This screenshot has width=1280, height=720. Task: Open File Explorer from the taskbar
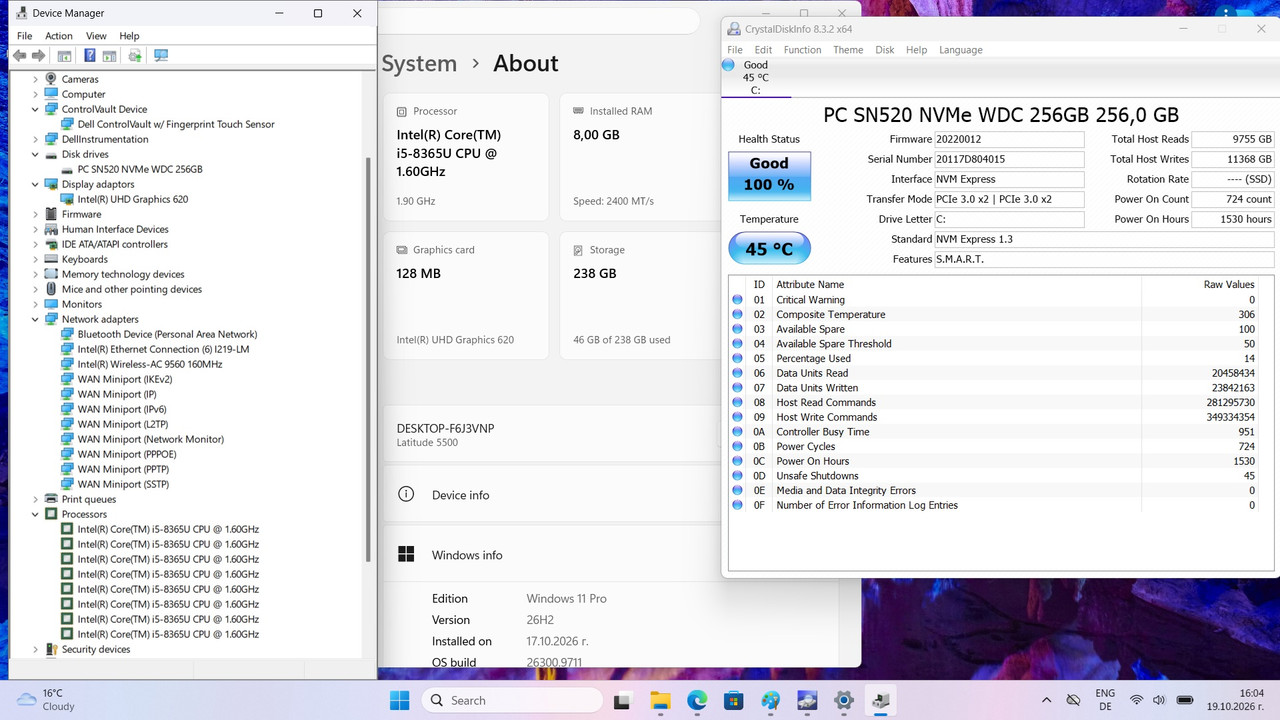click(x=659, y=701)
